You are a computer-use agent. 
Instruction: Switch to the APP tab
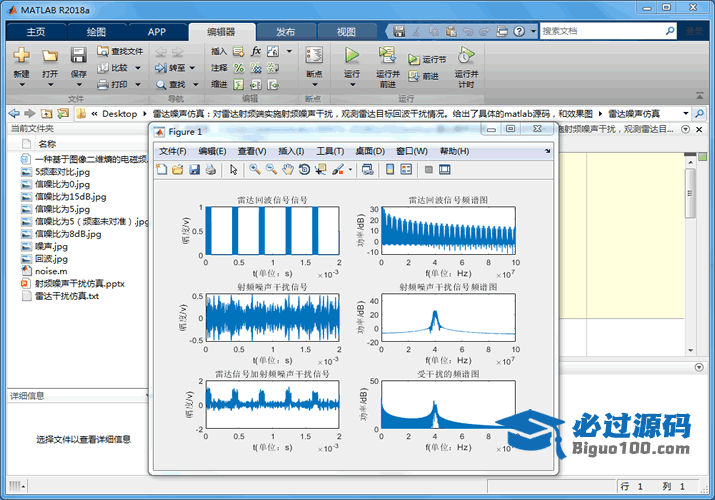coord(156,31)
